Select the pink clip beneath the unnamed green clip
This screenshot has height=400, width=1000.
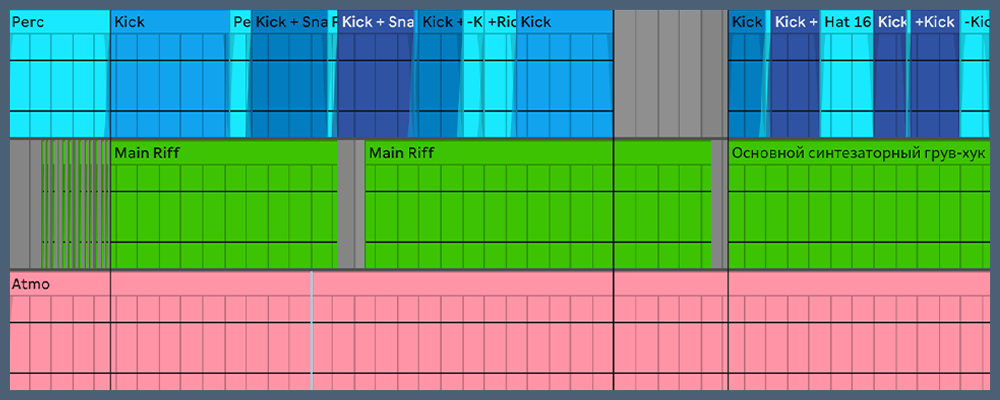[671, 330]
